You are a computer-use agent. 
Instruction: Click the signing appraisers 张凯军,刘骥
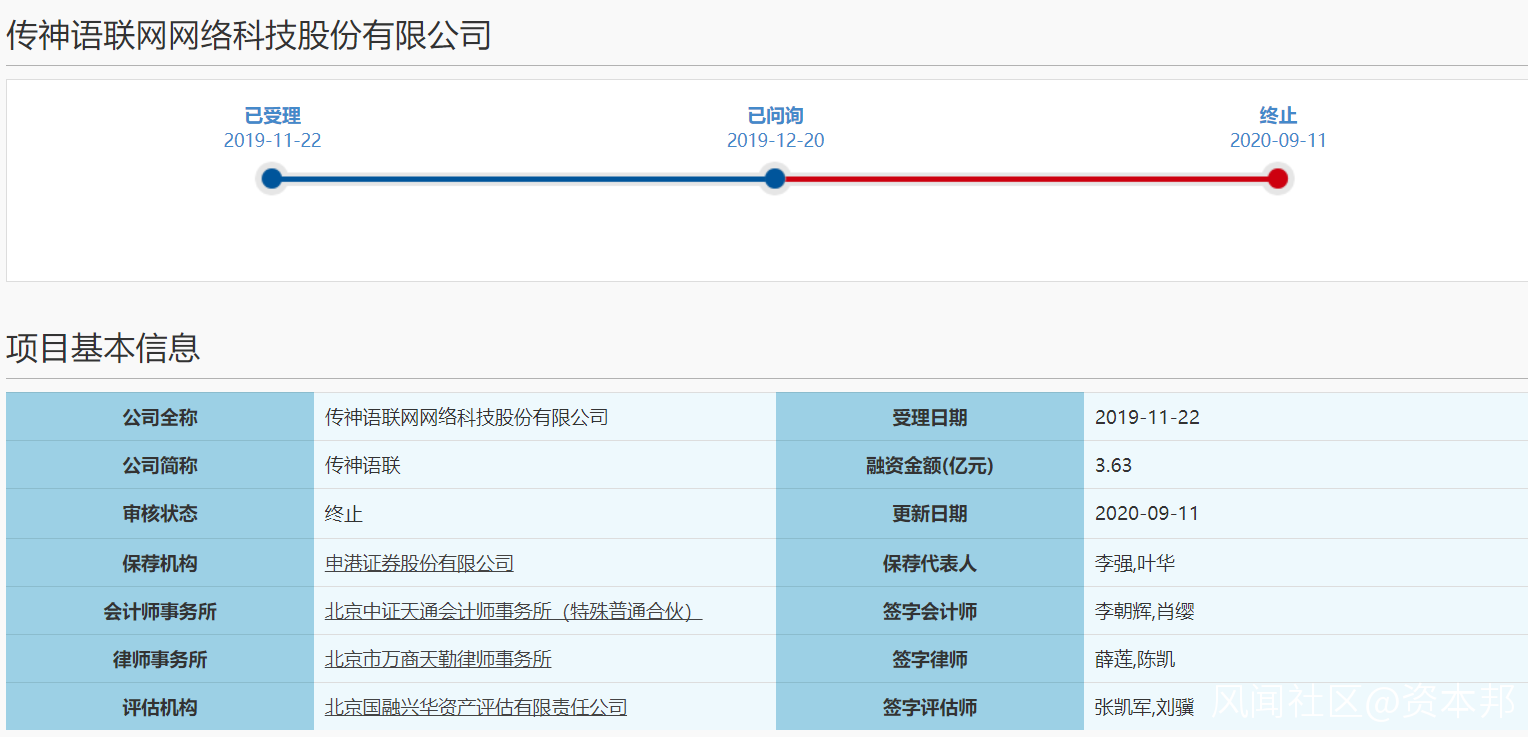click(1145, 707)
